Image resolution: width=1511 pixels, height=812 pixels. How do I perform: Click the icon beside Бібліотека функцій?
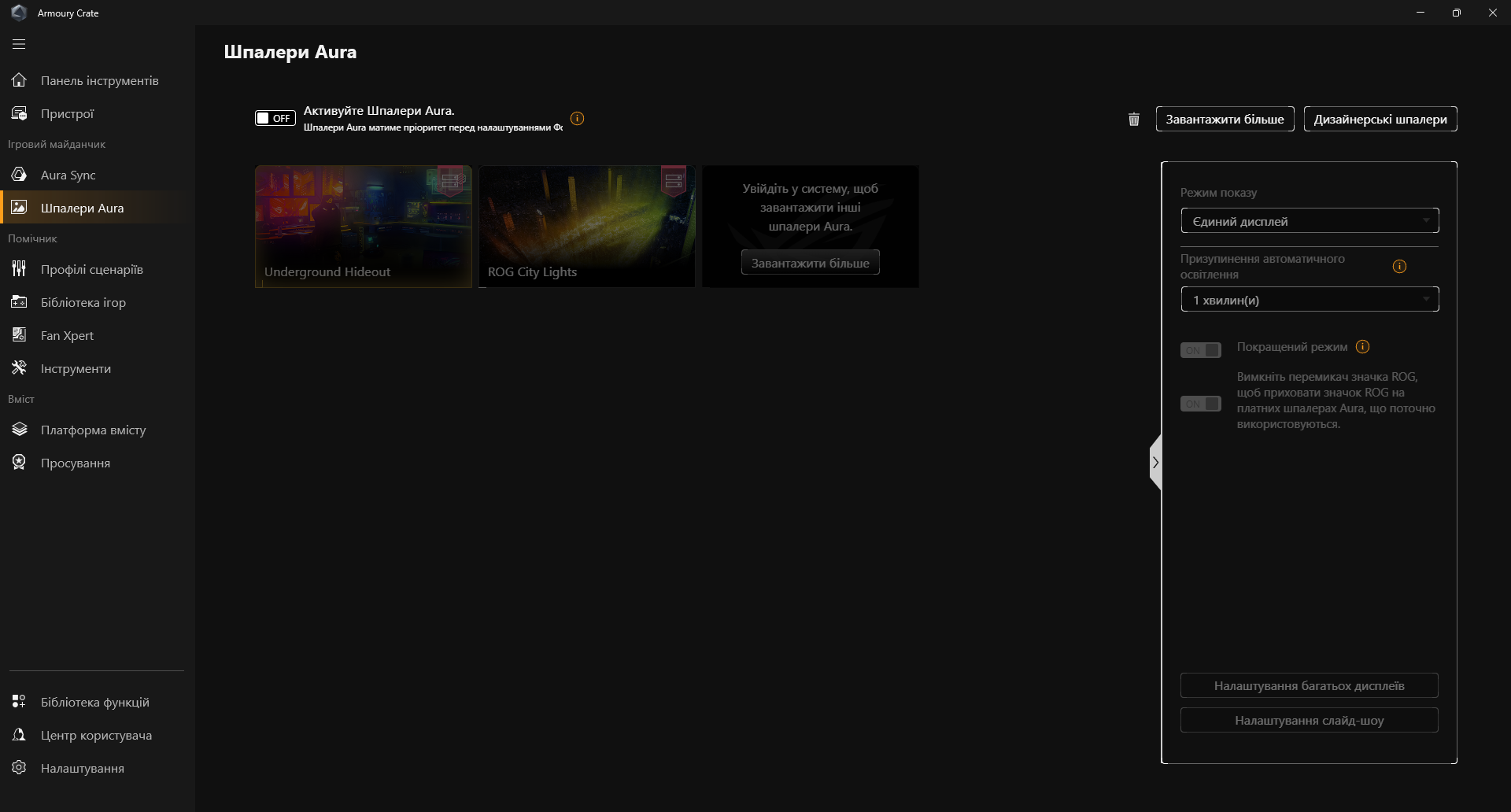click(19, 702)
